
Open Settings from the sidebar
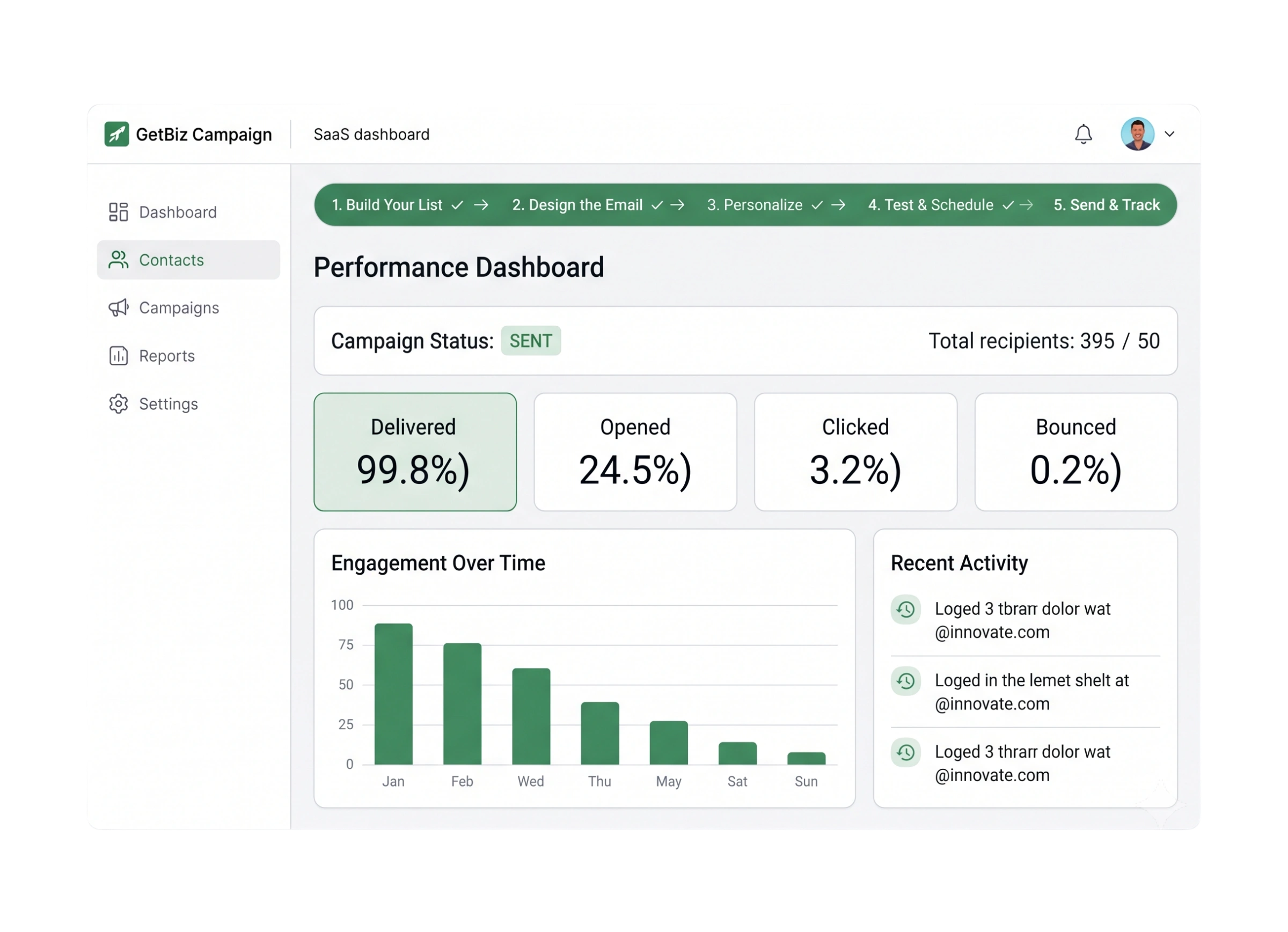[x=188, y=404]
